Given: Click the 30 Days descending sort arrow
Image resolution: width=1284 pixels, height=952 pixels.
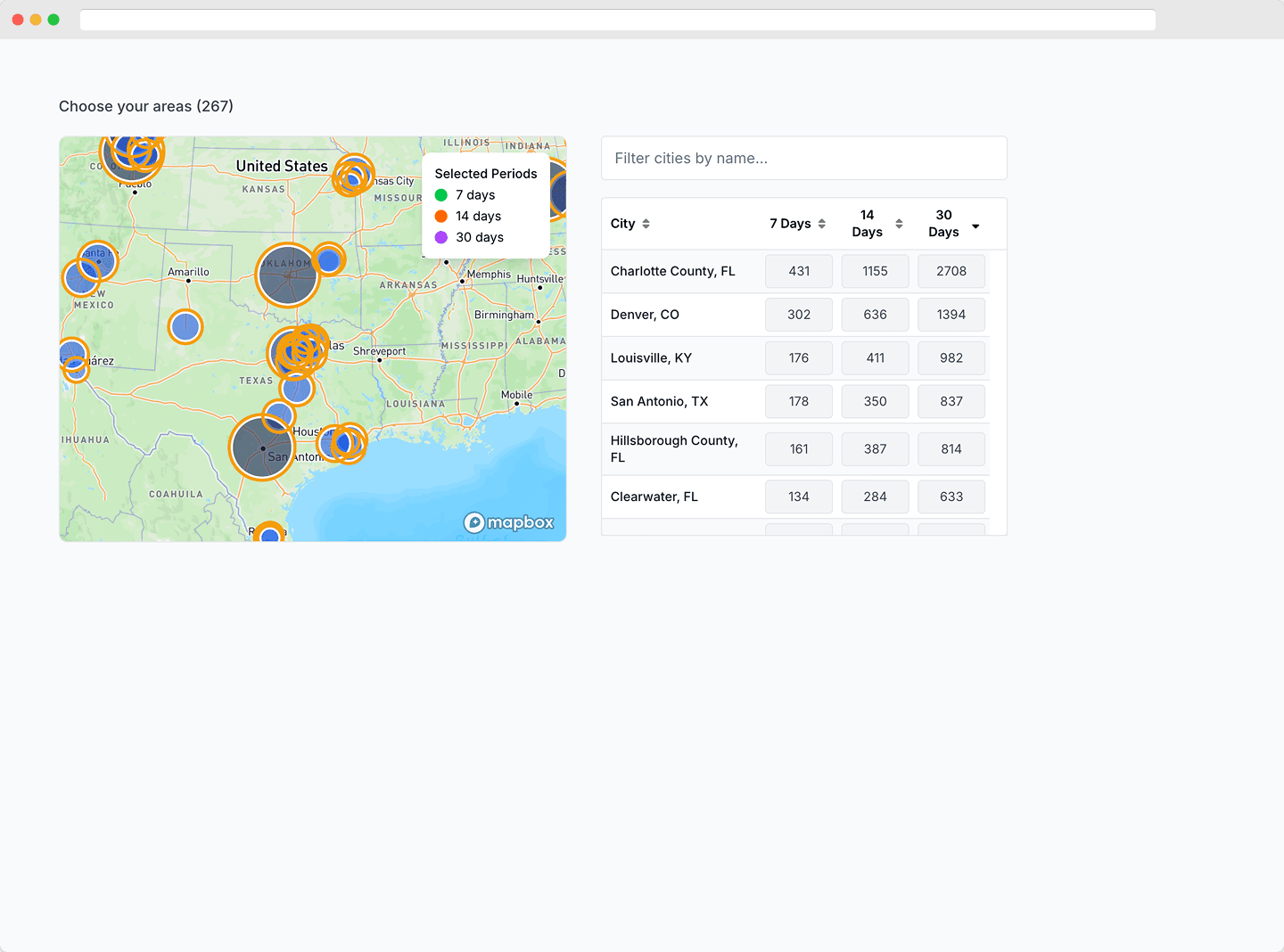Looking at the screenshot, I should pyautogui.click(x=975, y=226).
